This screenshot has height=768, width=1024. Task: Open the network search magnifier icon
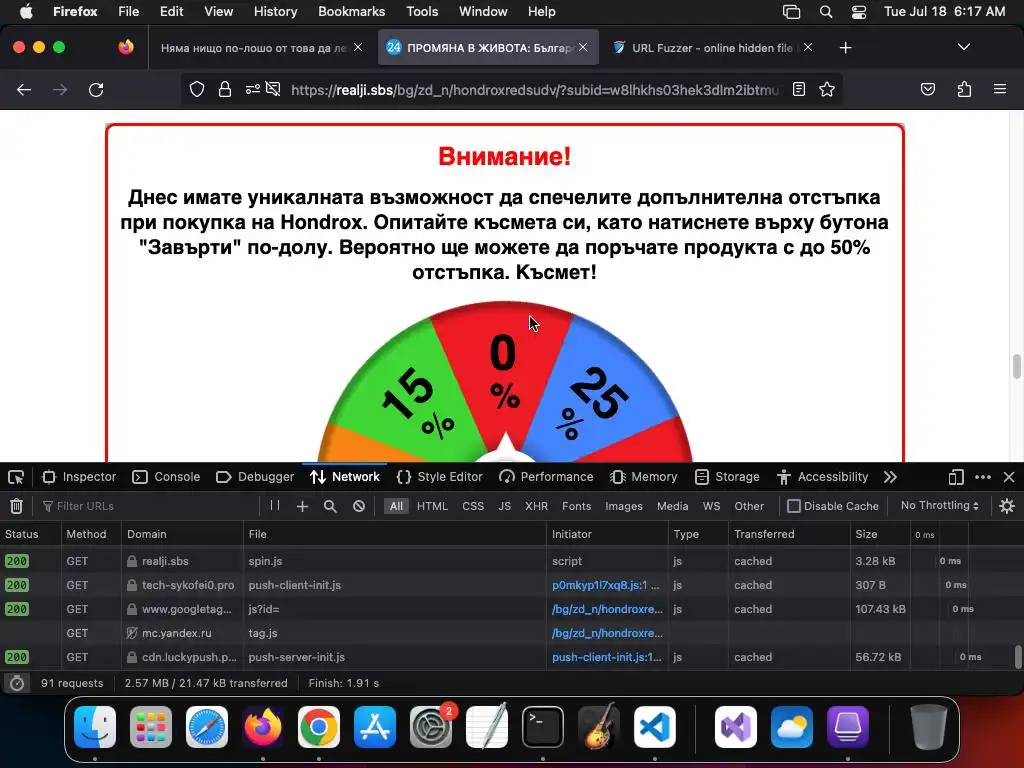click(x=330, y=506)
